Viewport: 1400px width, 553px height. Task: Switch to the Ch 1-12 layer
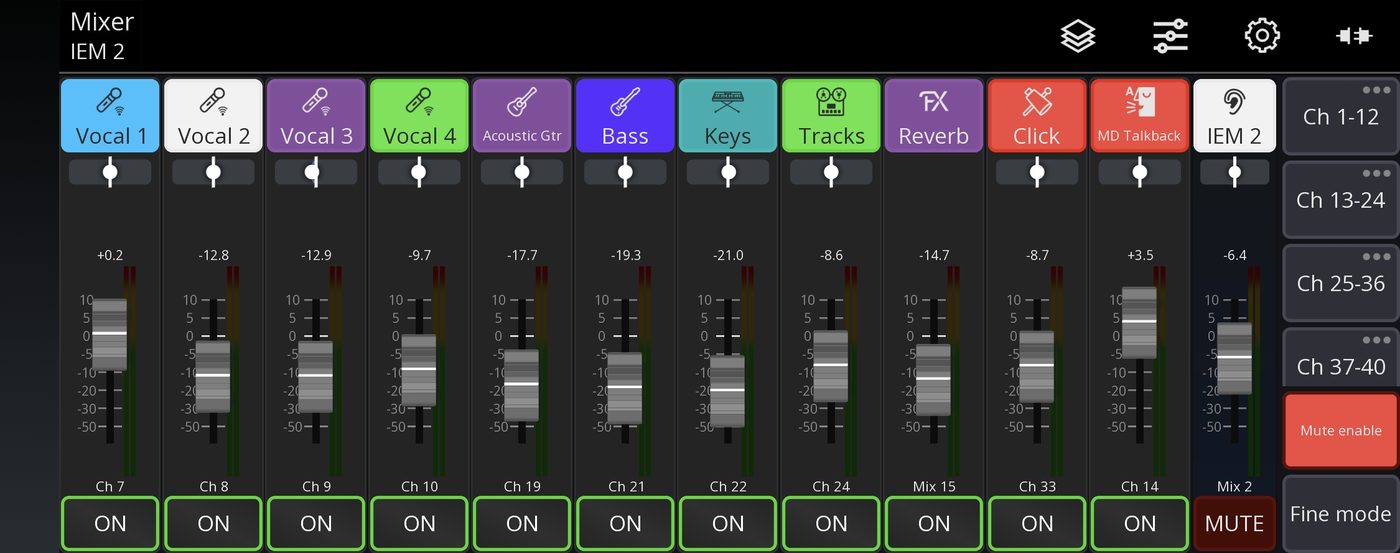pos(1341,117)
